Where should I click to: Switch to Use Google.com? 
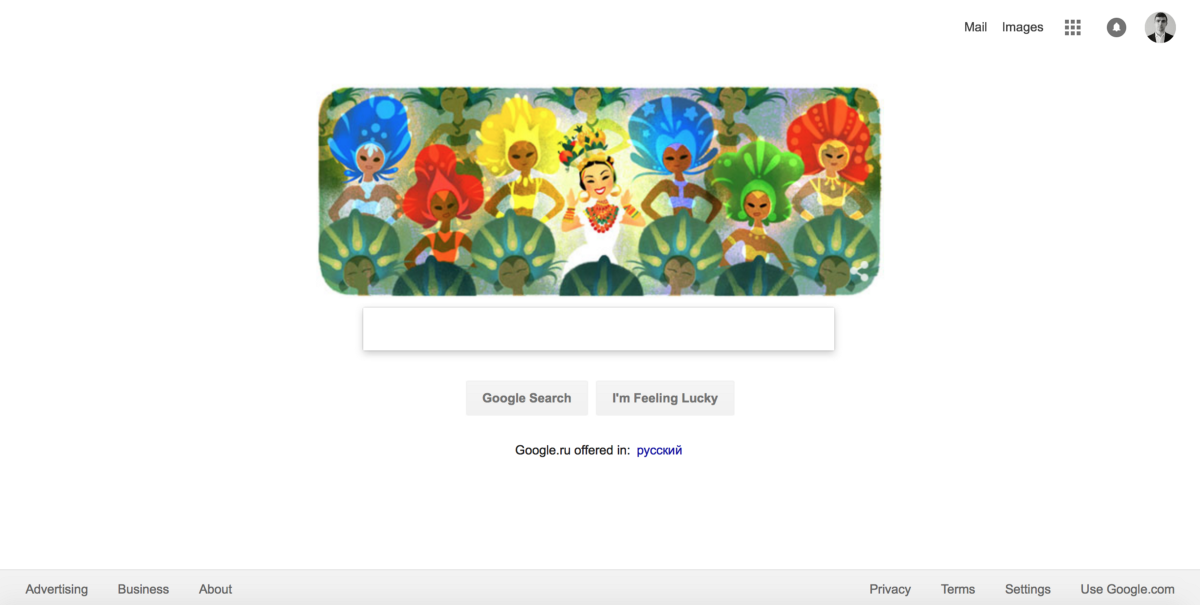[1127, 589]
